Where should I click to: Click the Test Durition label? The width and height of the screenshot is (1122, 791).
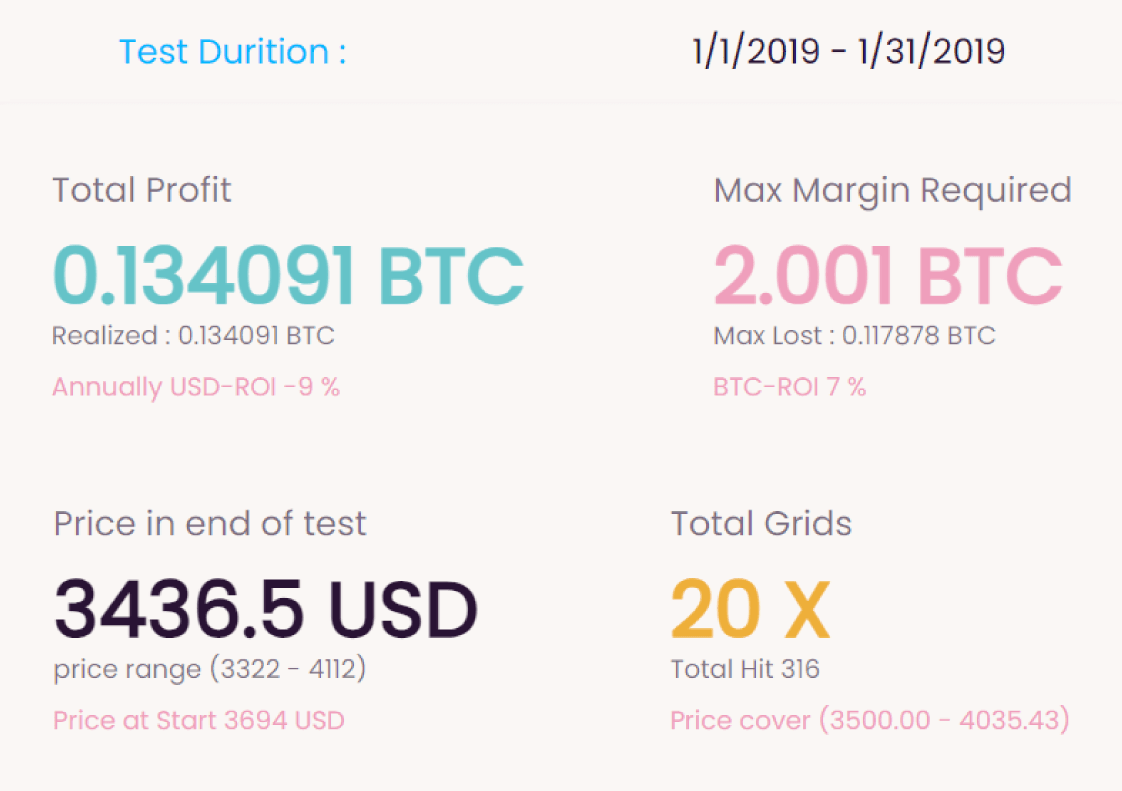(x=233, y=52)
